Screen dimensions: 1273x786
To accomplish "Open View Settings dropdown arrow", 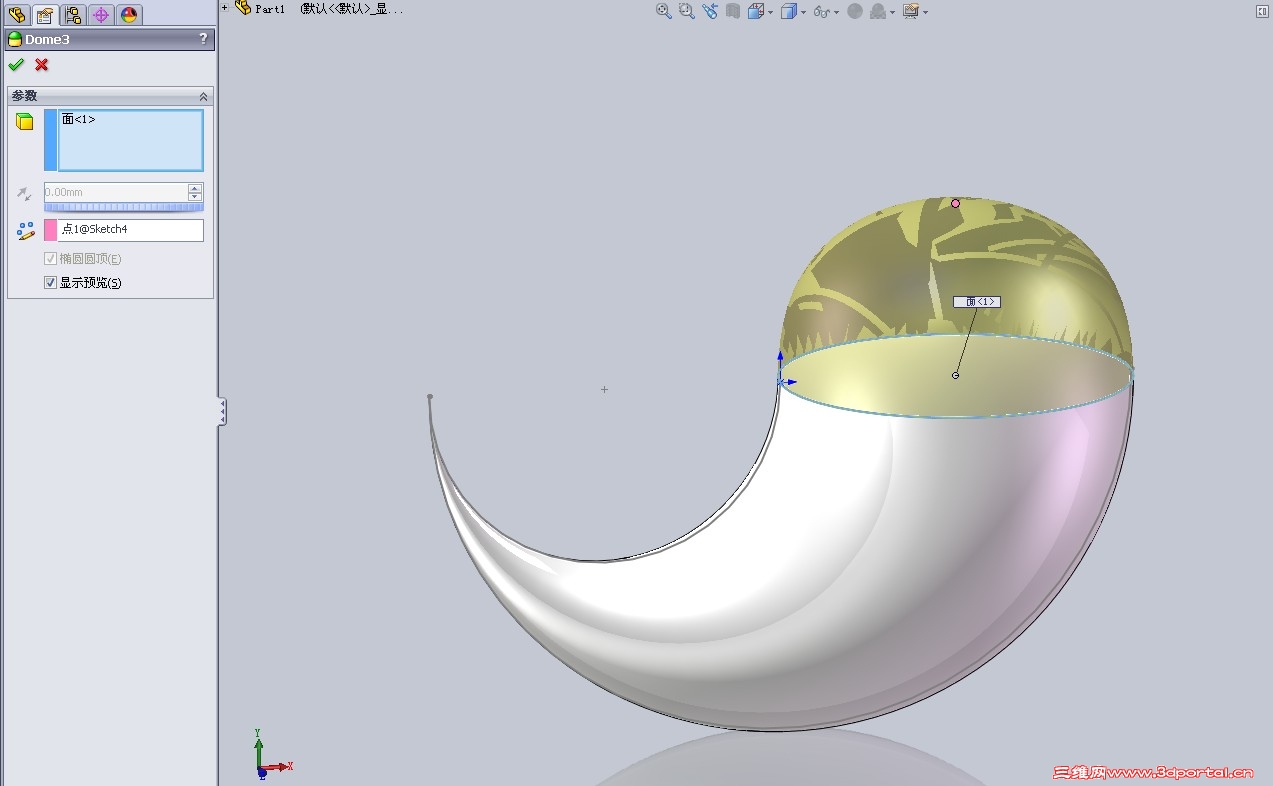I will point(925,13).
